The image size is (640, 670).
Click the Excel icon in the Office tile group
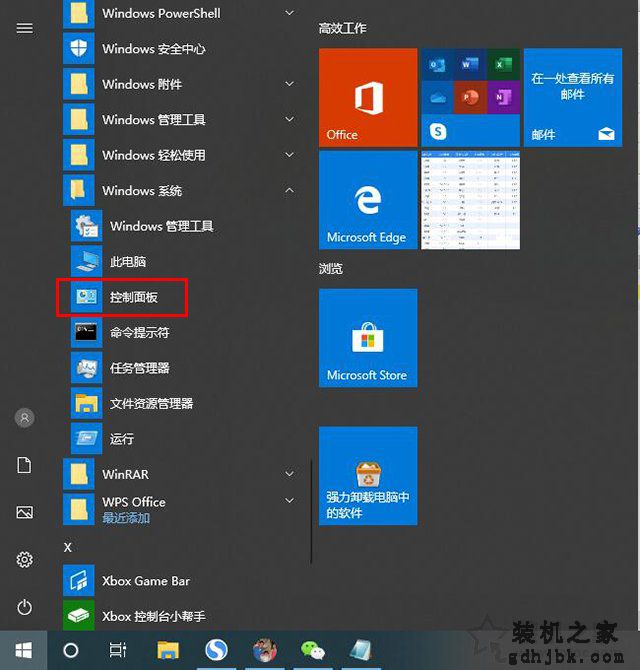(x=503, y=65)
